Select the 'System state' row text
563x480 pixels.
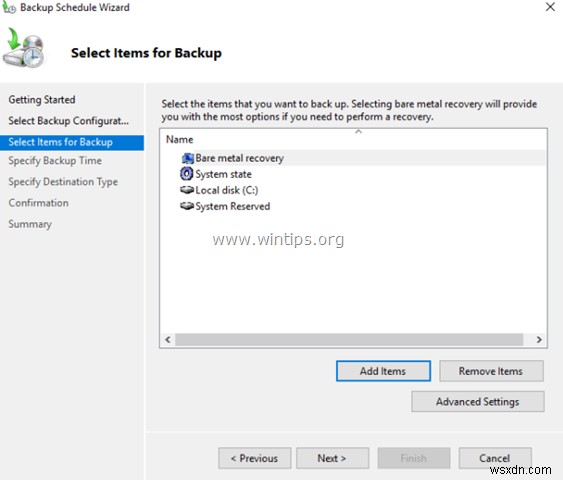coord(223,174)
